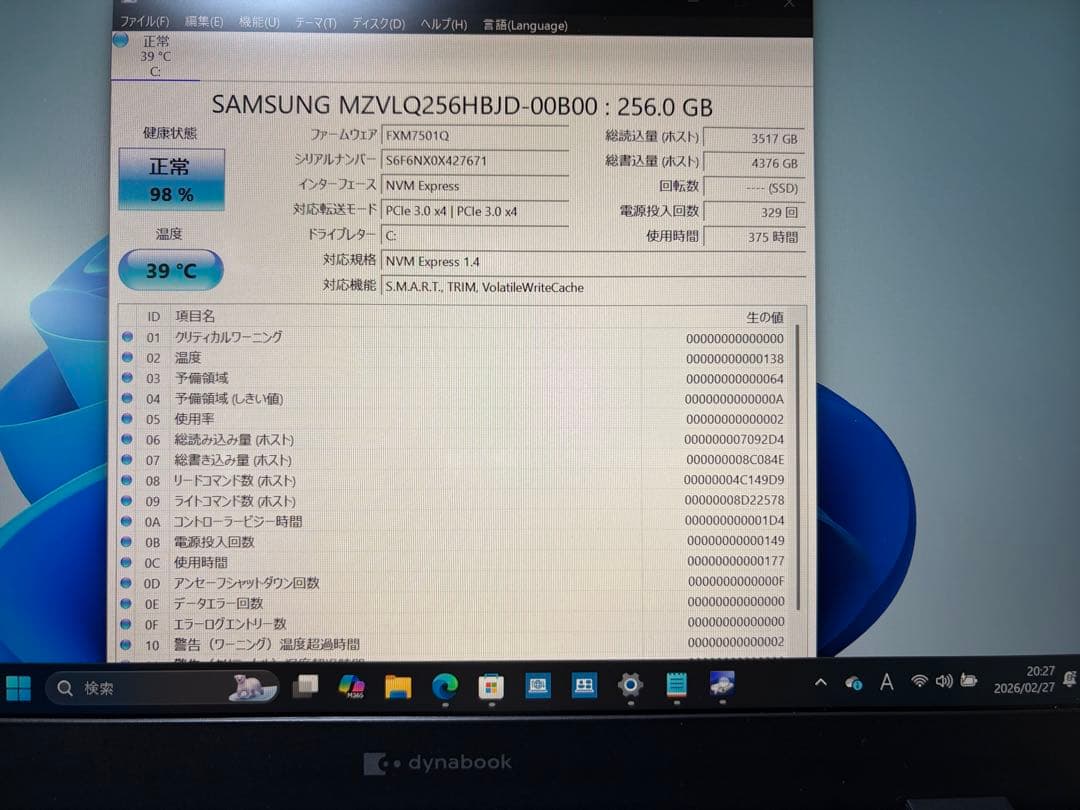Open File Explorer from the taskbar
This screenshot has width=1080, height=810.
pos(397,686)
